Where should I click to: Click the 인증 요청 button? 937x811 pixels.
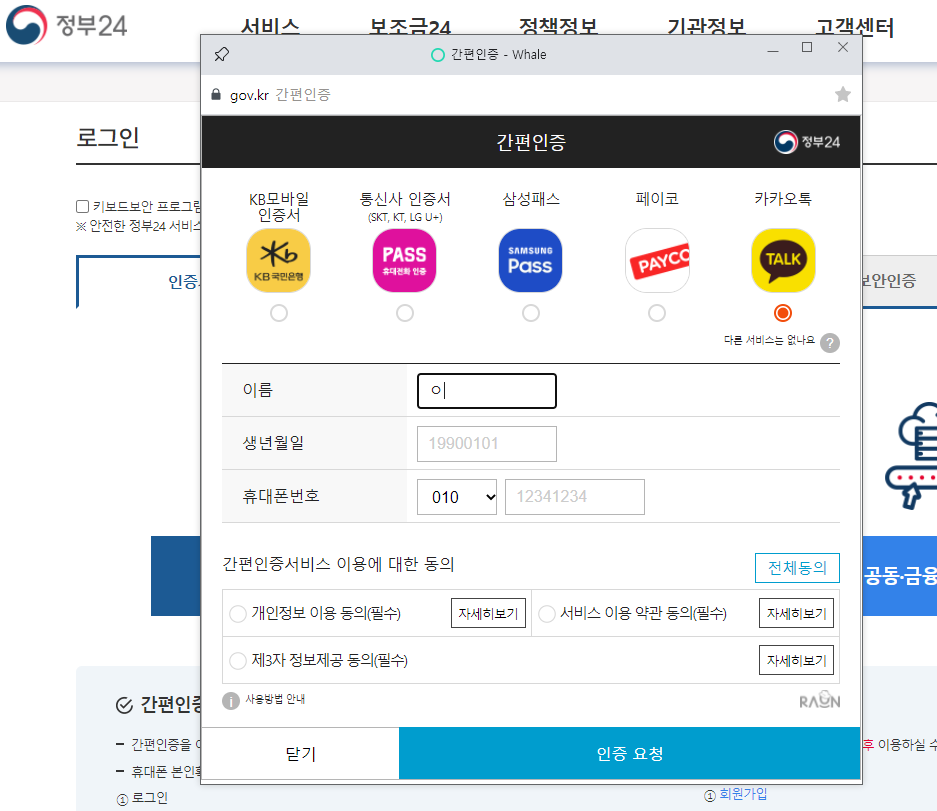pos(630,753)
